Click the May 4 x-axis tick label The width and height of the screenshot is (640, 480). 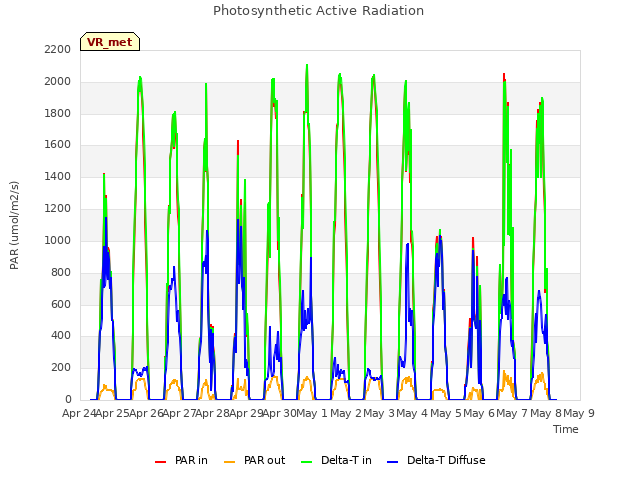pos(412,413)
